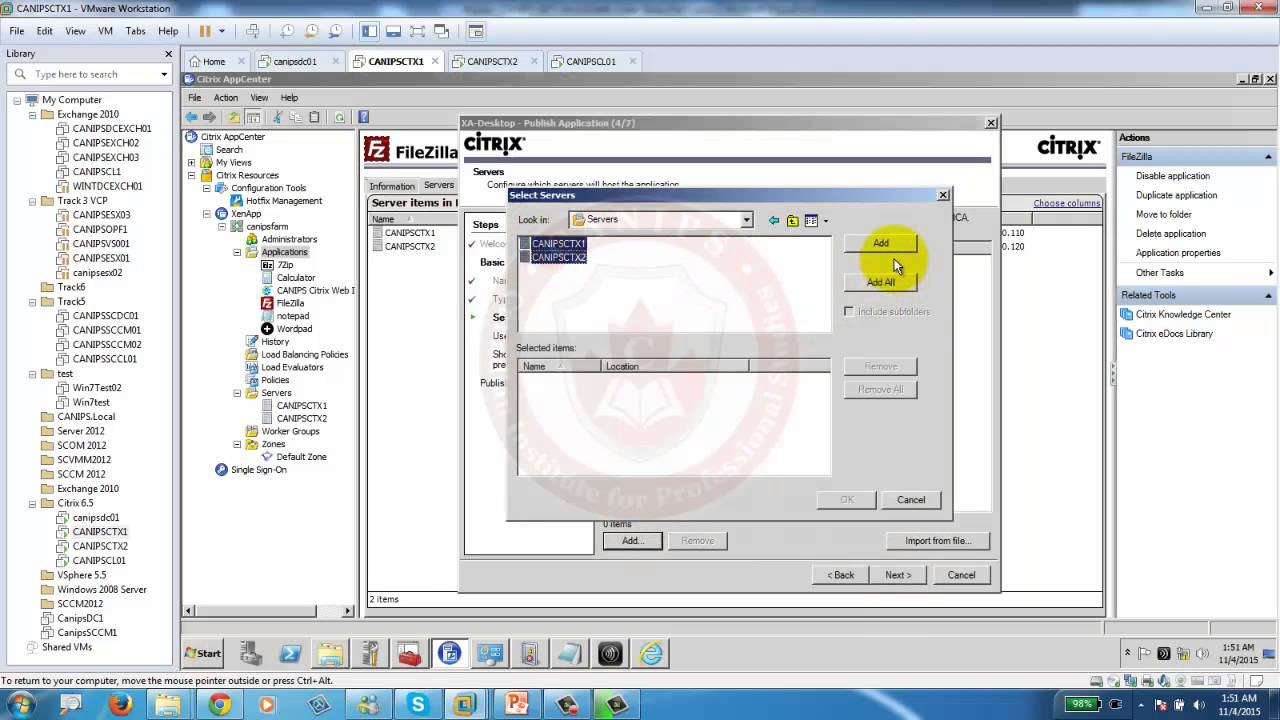
Task: Collapse the My Computer library tree
Action: point(18,100)
